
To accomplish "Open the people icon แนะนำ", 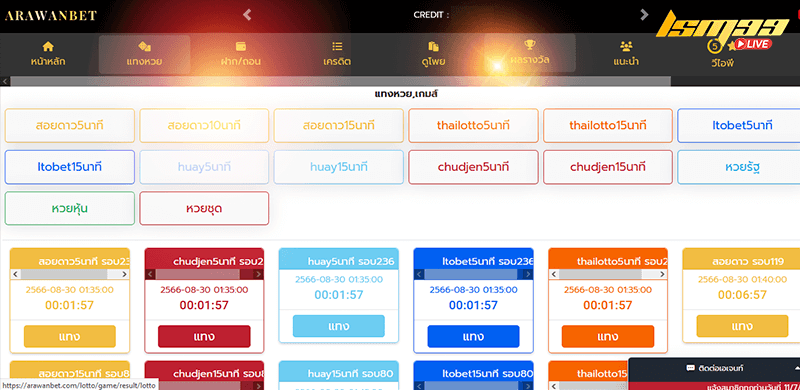I will [x=626, y=54].
